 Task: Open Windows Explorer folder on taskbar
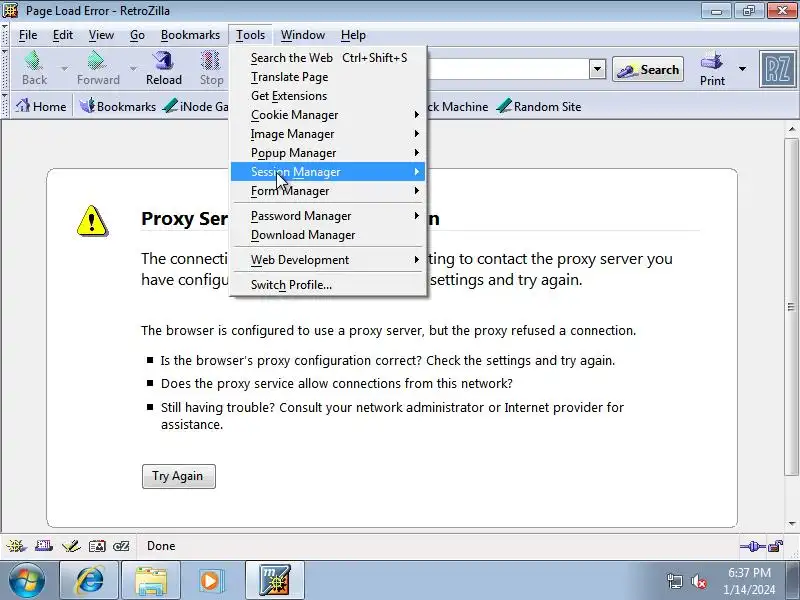151,581
